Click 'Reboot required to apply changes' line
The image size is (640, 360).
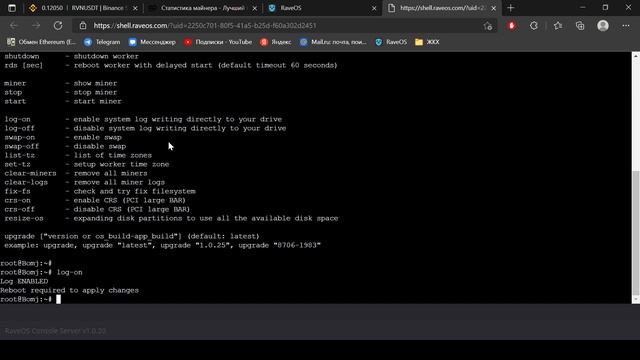pyautogui.click(x=69, y=290)
